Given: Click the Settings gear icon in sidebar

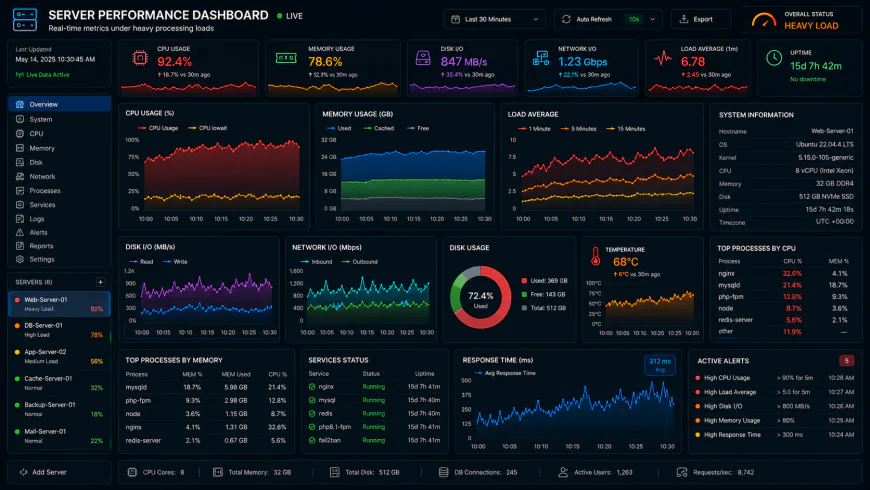Looking at the screenshot, I should (x=20, y=259).
